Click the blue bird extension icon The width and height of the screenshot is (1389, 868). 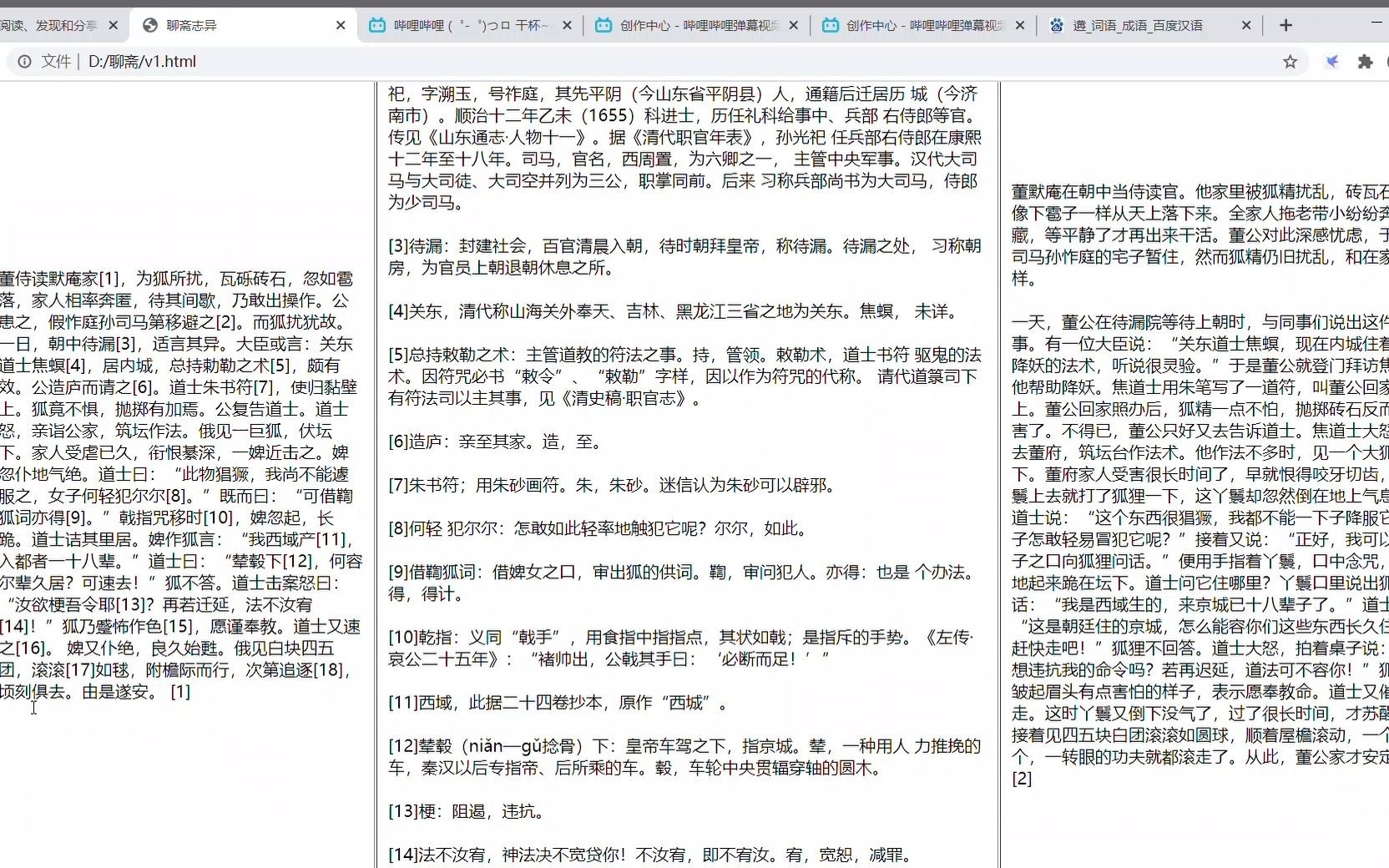(1332, 62)
